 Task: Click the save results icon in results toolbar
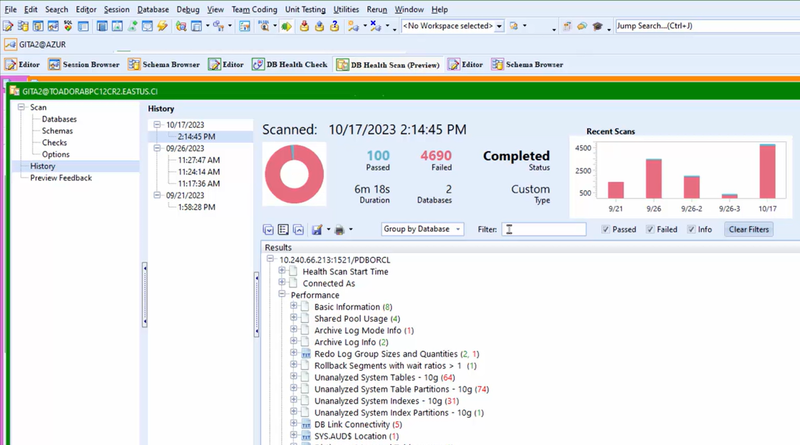317,230
